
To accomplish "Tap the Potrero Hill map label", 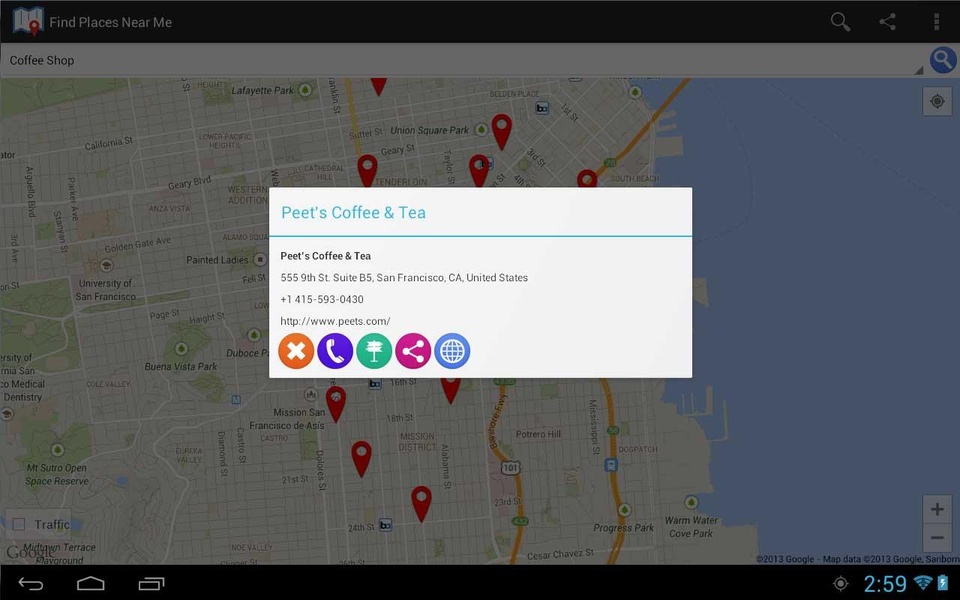I will coord(538,434).
